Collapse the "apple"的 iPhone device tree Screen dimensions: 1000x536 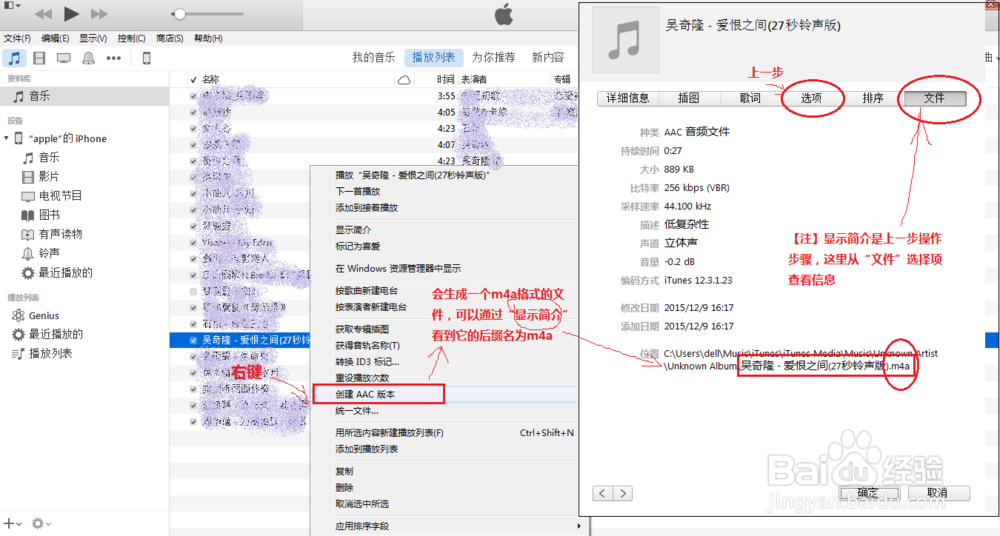click(6, 138)
